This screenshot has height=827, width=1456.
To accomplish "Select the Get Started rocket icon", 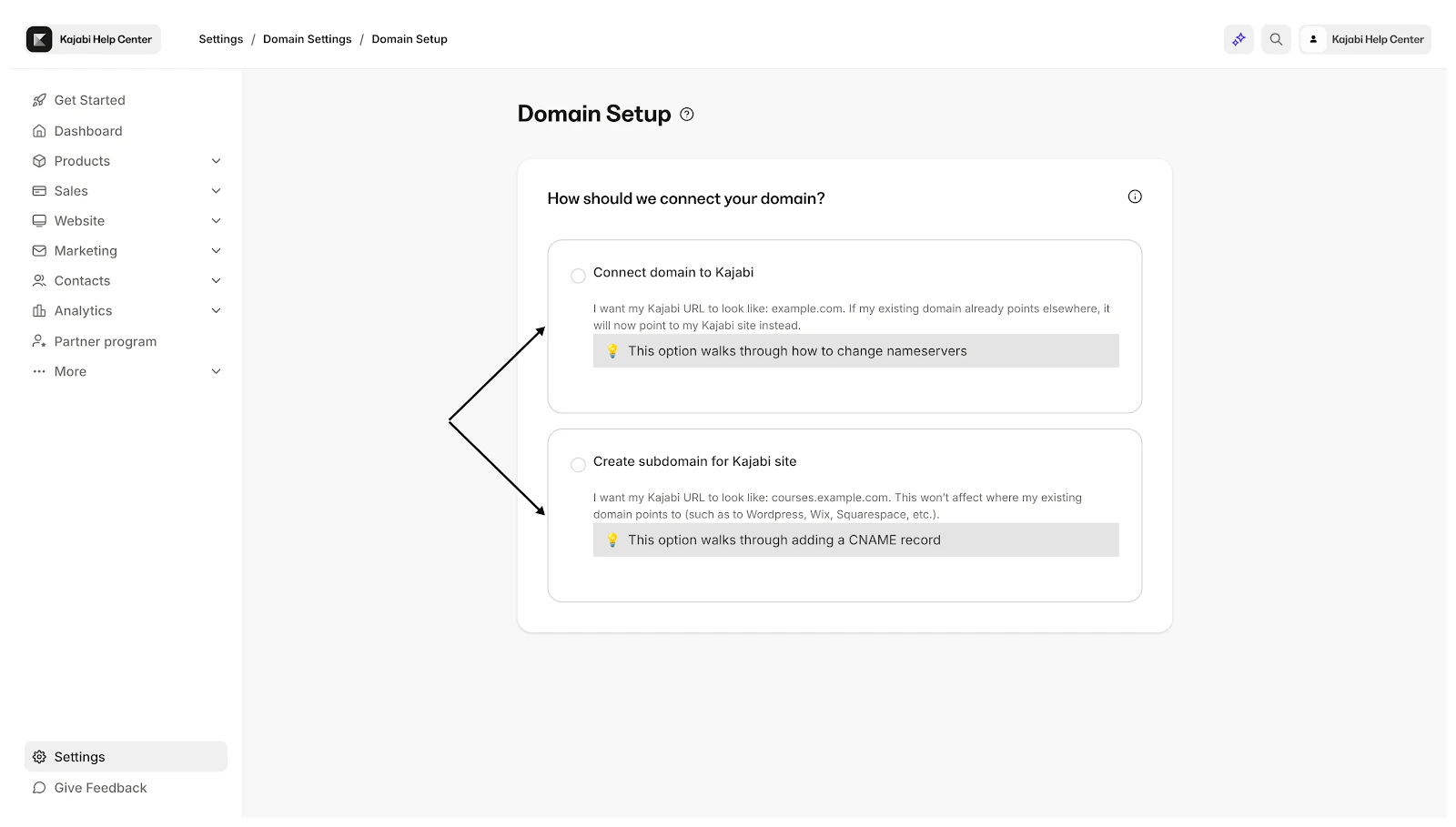I will click(38, 100).
